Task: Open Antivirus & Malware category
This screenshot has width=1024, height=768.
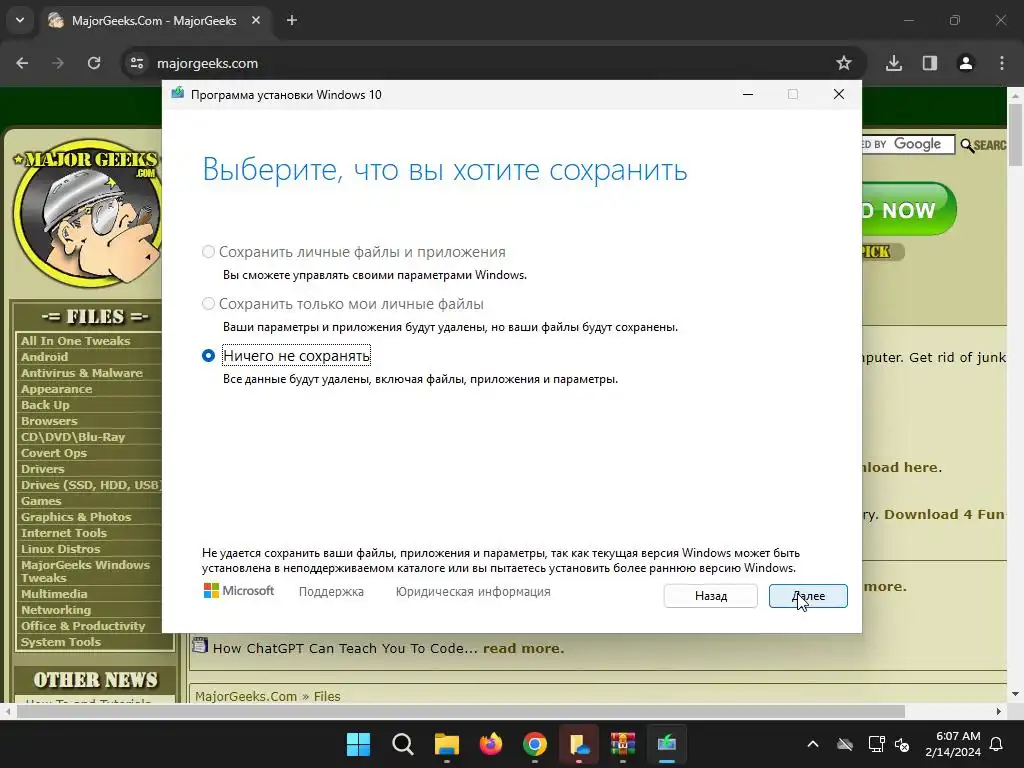Action: (82, 373)
